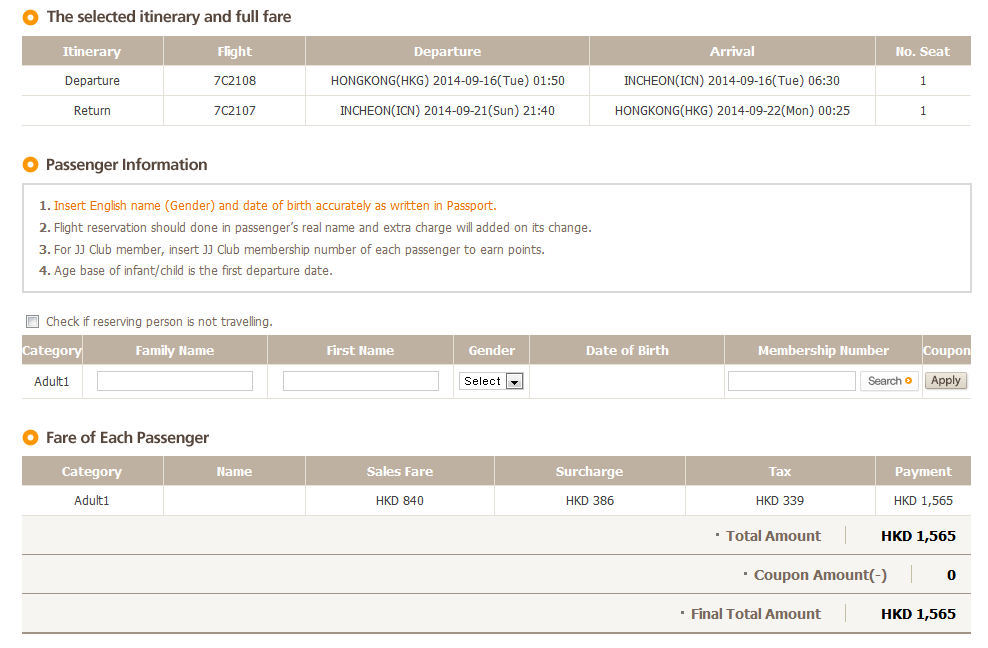Image resolution: width=988 pixels, height=648 pixels.
Task: Click the Itinerary column header
Action: [x=92, y=52]
